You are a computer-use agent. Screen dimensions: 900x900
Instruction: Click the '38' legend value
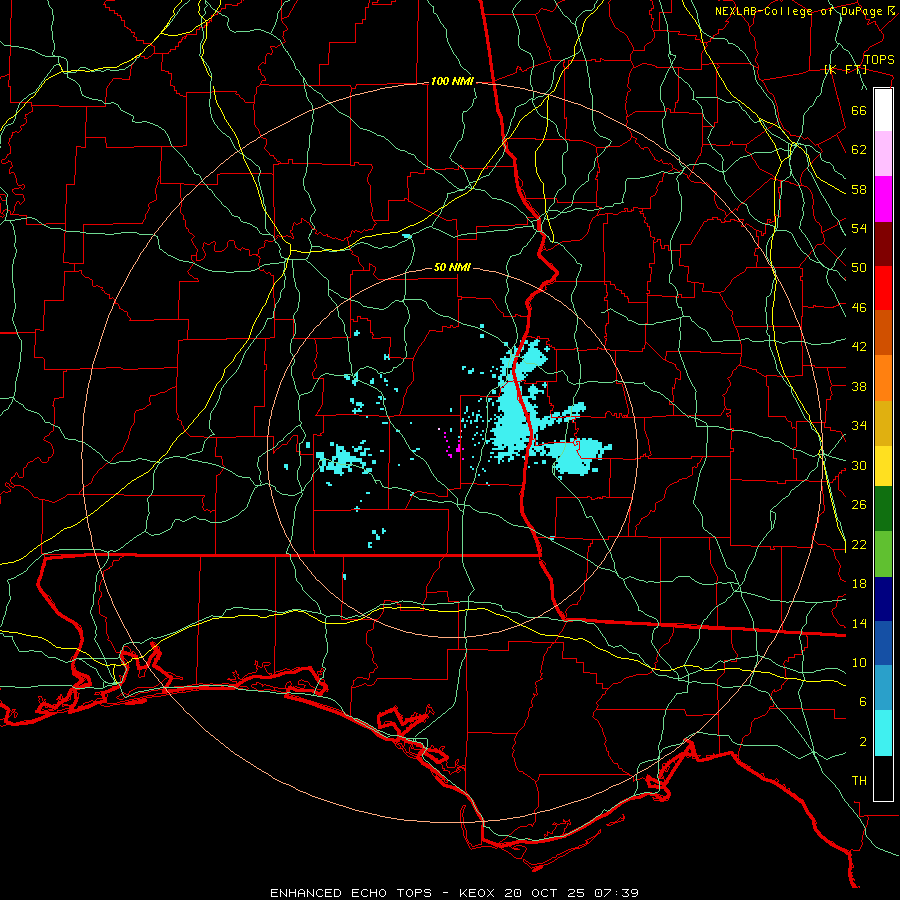coord(859,386)
